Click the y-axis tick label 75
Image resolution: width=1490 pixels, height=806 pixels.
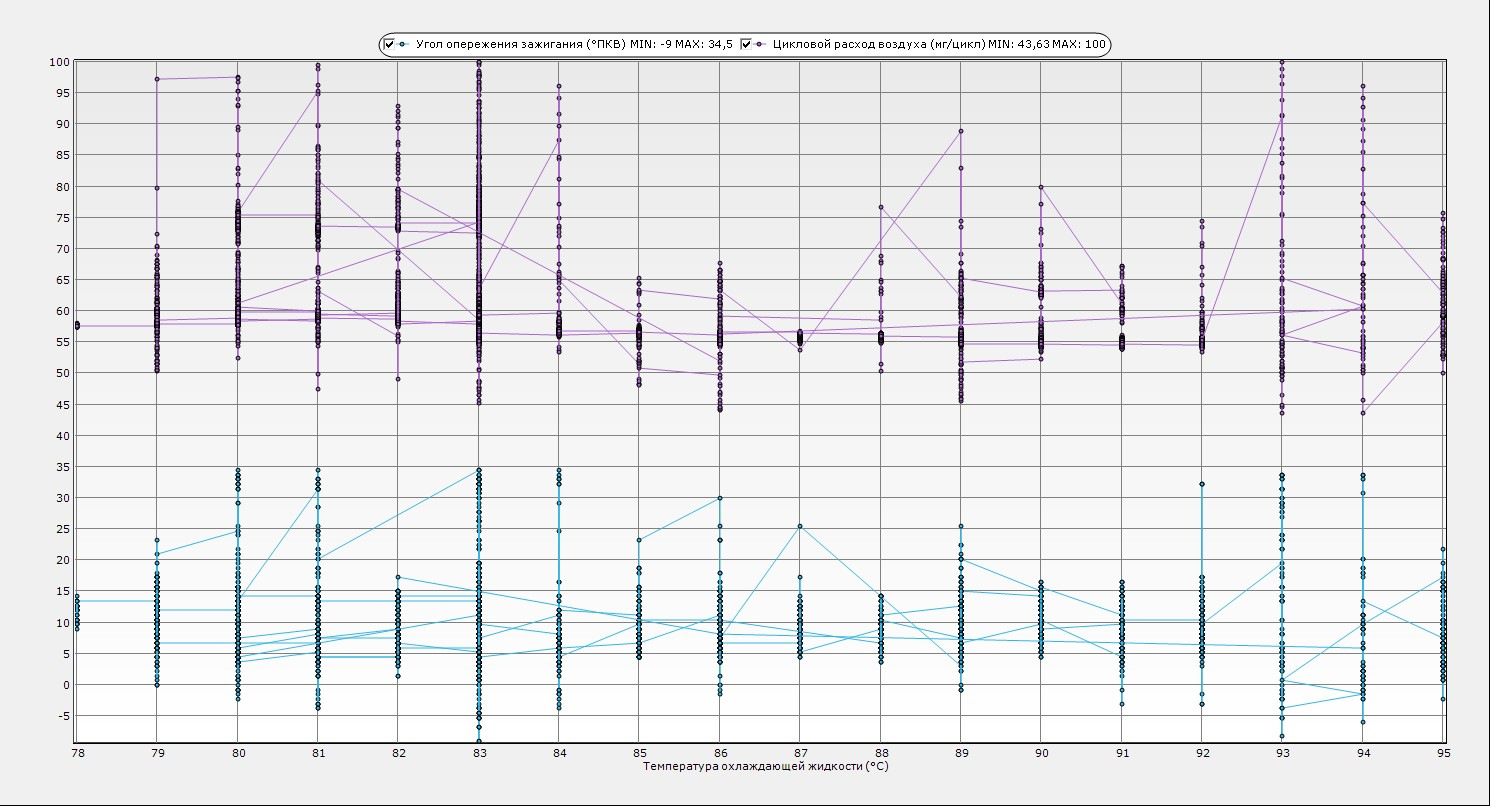[61, 218]
